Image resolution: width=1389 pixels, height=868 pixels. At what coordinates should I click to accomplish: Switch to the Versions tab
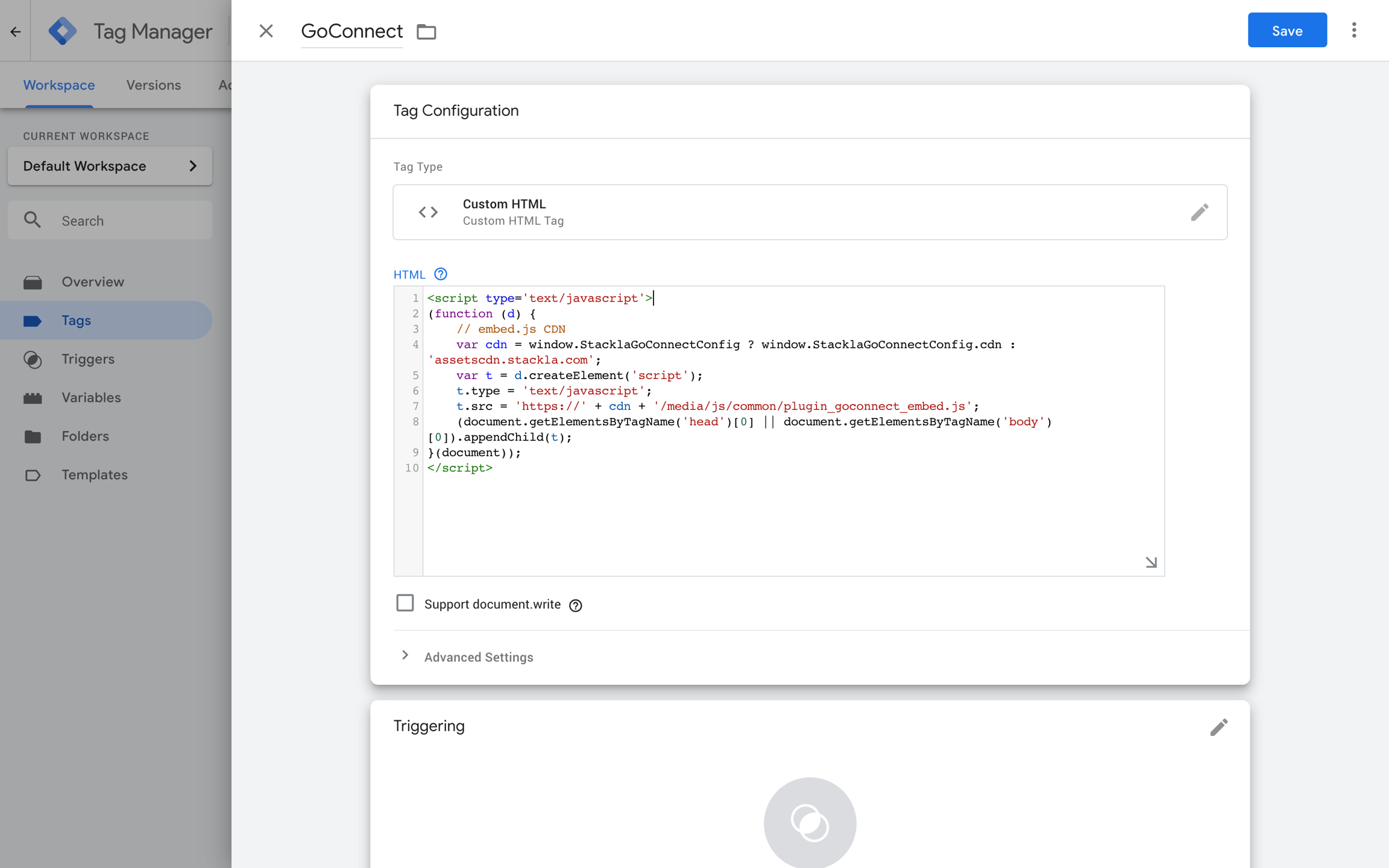tap(153, 85)
